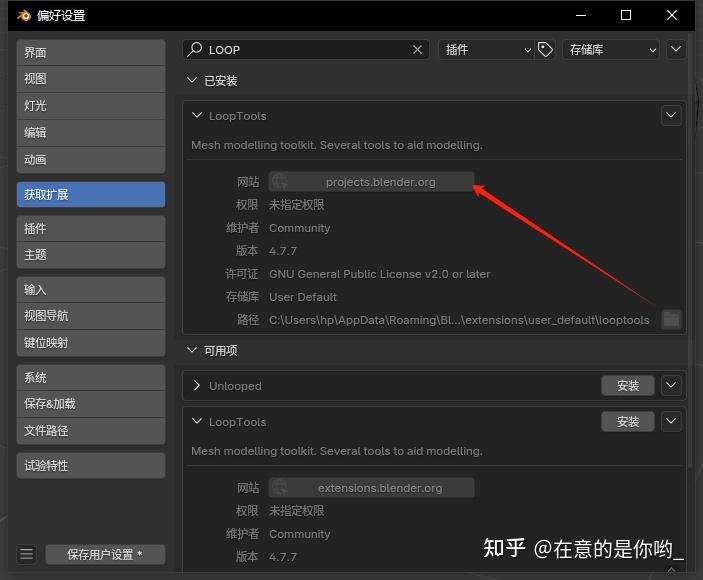The image size is (703, 580).
Task: Collapse the available LoopTools details
Action: [197, 421]
